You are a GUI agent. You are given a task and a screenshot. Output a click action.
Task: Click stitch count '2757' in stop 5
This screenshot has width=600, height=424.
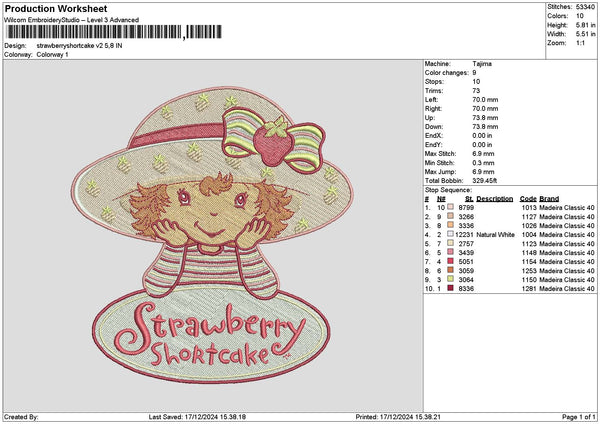[466, 244]
